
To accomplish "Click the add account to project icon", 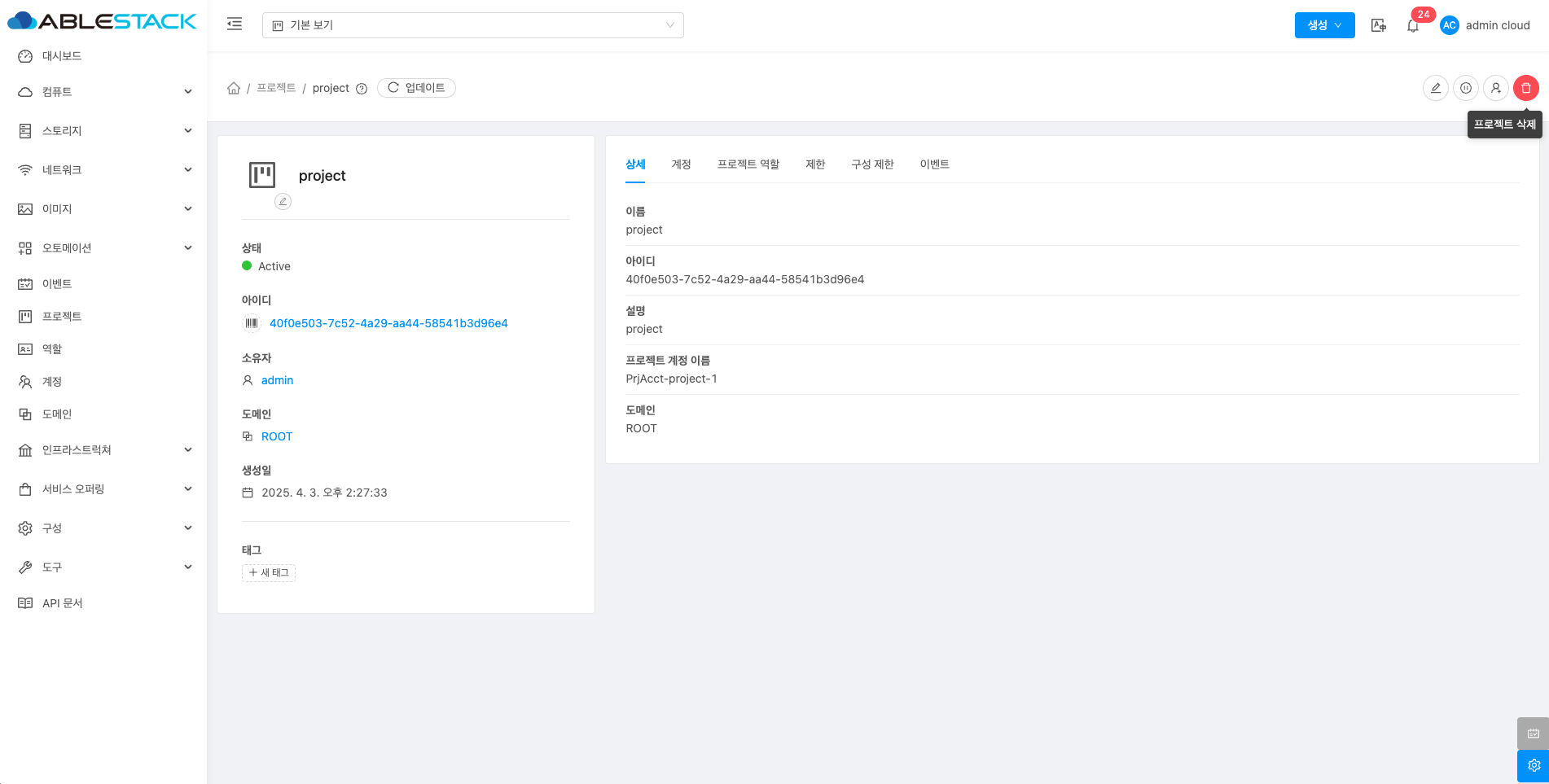I will (x=1495, y=88).
